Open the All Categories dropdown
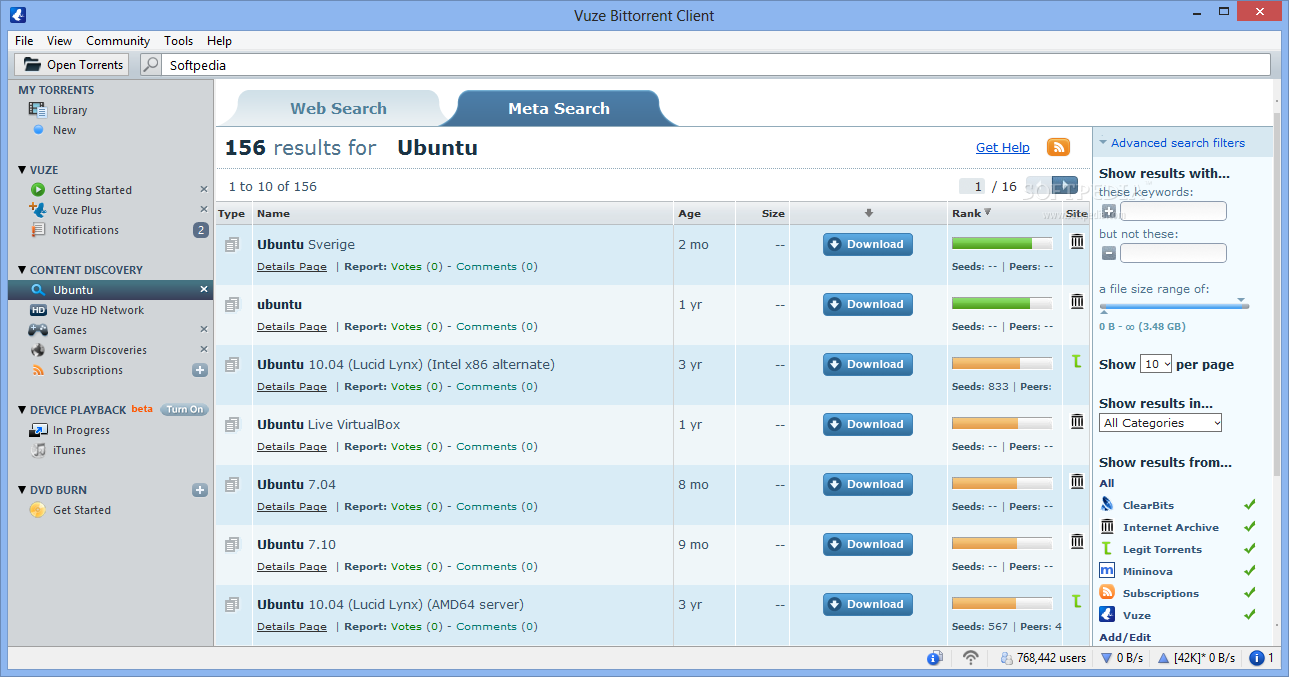This screenshot has height=677, width=1289. 1159,422
